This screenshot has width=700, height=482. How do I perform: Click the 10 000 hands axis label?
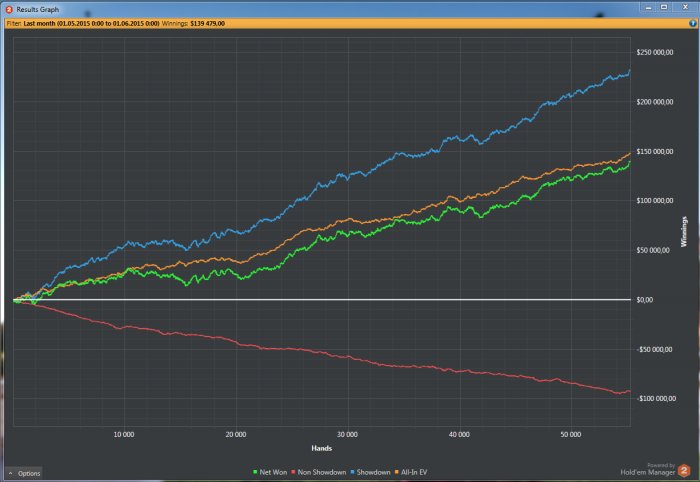[124, 434]
